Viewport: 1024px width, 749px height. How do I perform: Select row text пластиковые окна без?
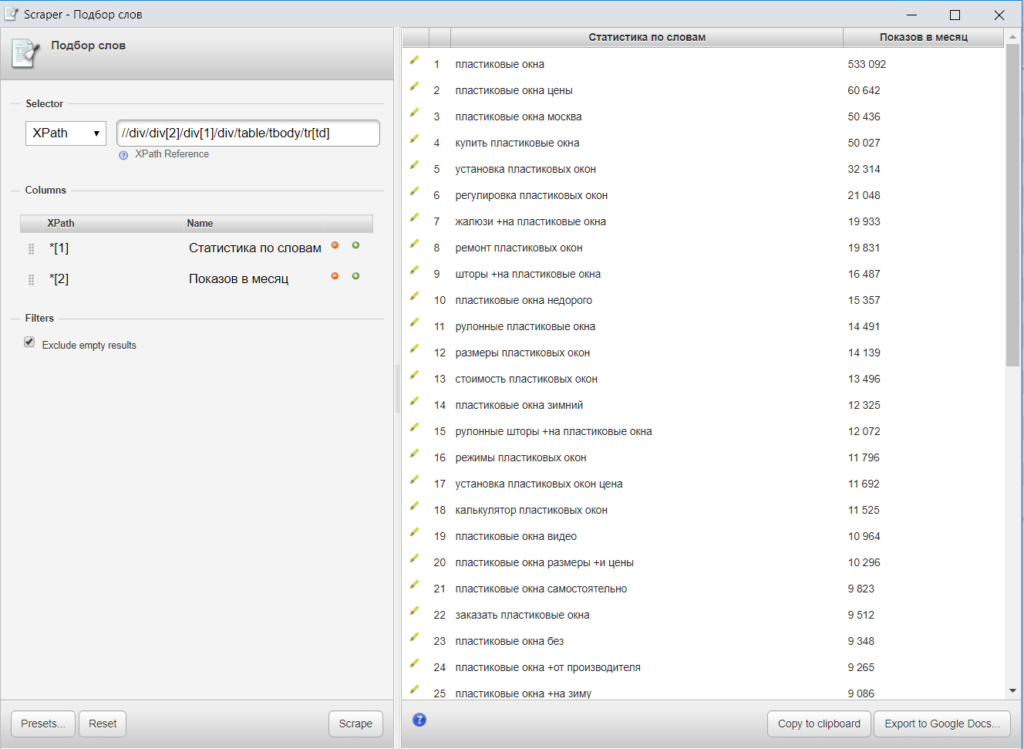(x=509, y=641)
